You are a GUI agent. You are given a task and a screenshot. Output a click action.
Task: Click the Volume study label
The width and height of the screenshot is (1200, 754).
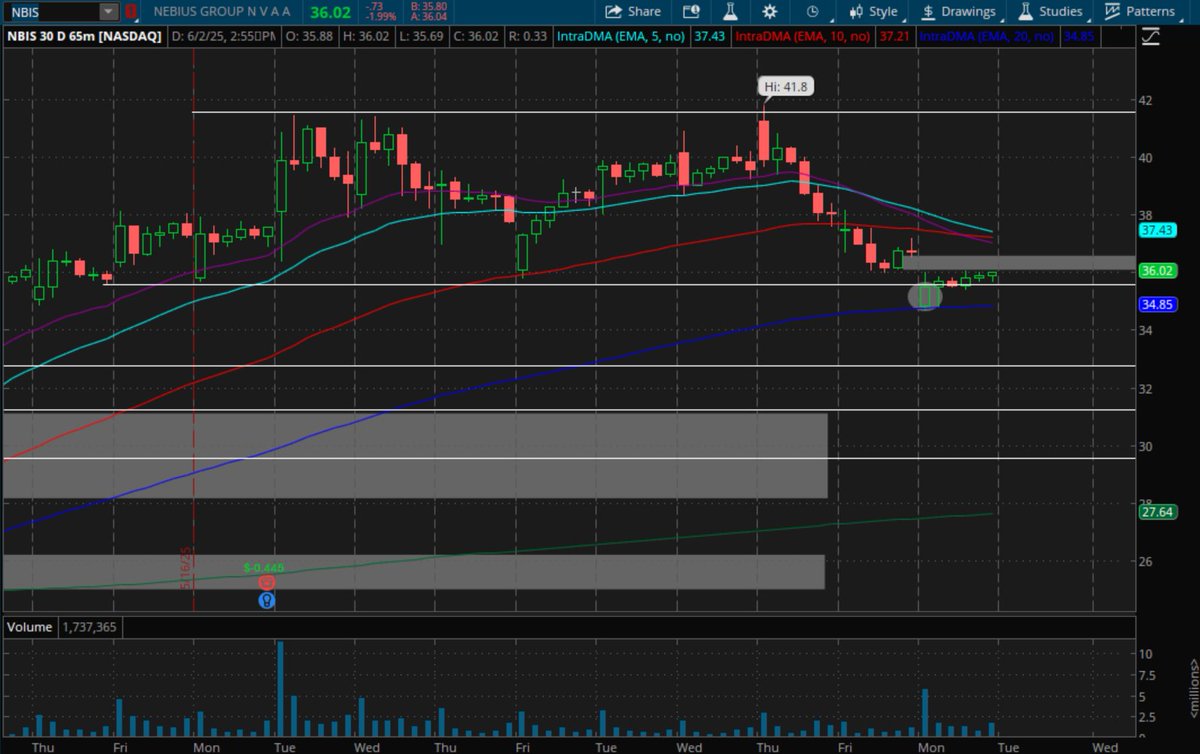coord(29,627)
